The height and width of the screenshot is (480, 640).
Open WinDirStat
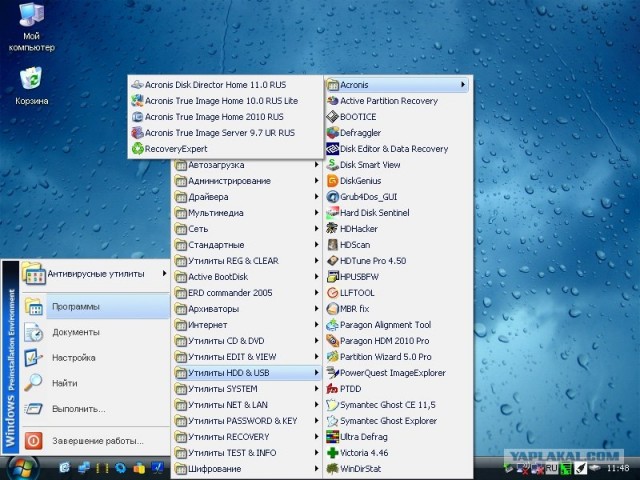pos(398,469)
